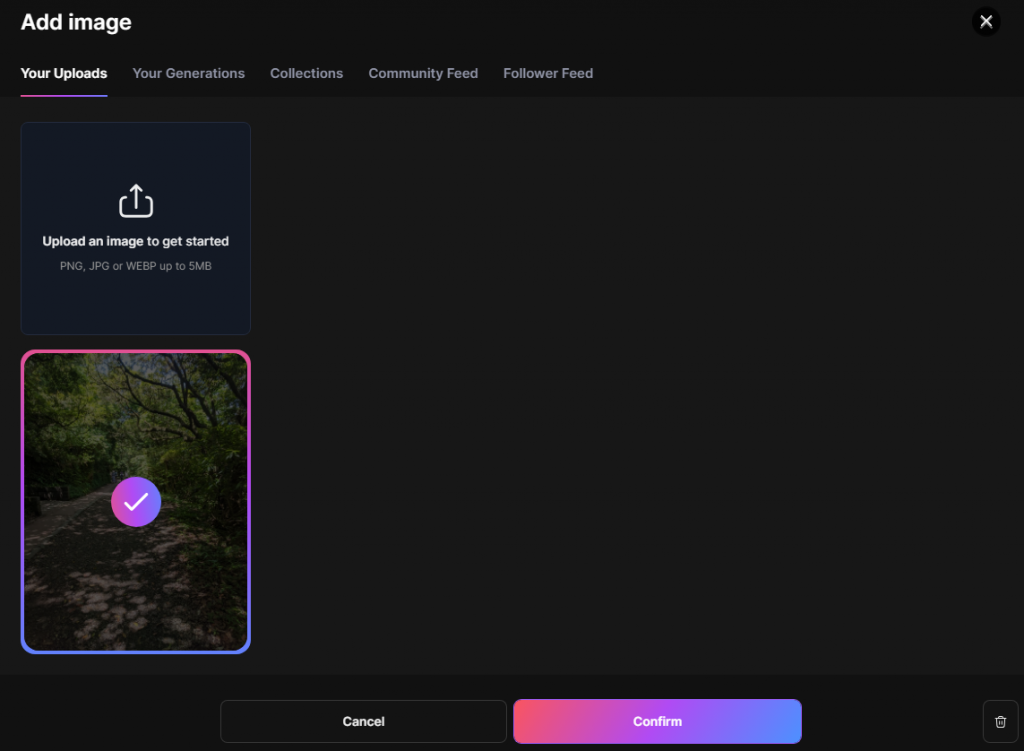Click the Add image title

76,22
